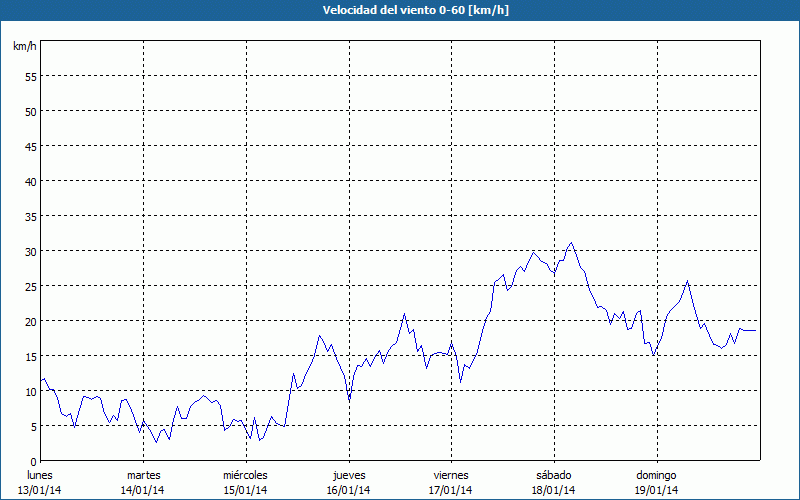
Task: Select the 55 value on the vertical axis
Action: (x=30, y=76)
